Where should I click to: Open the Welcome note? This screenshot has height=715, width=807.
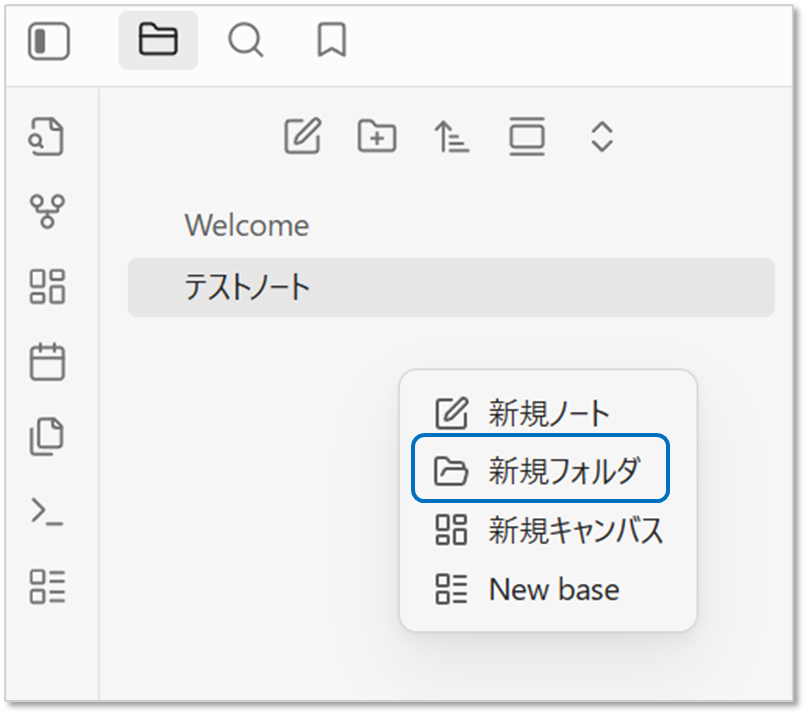pos(247,226)
